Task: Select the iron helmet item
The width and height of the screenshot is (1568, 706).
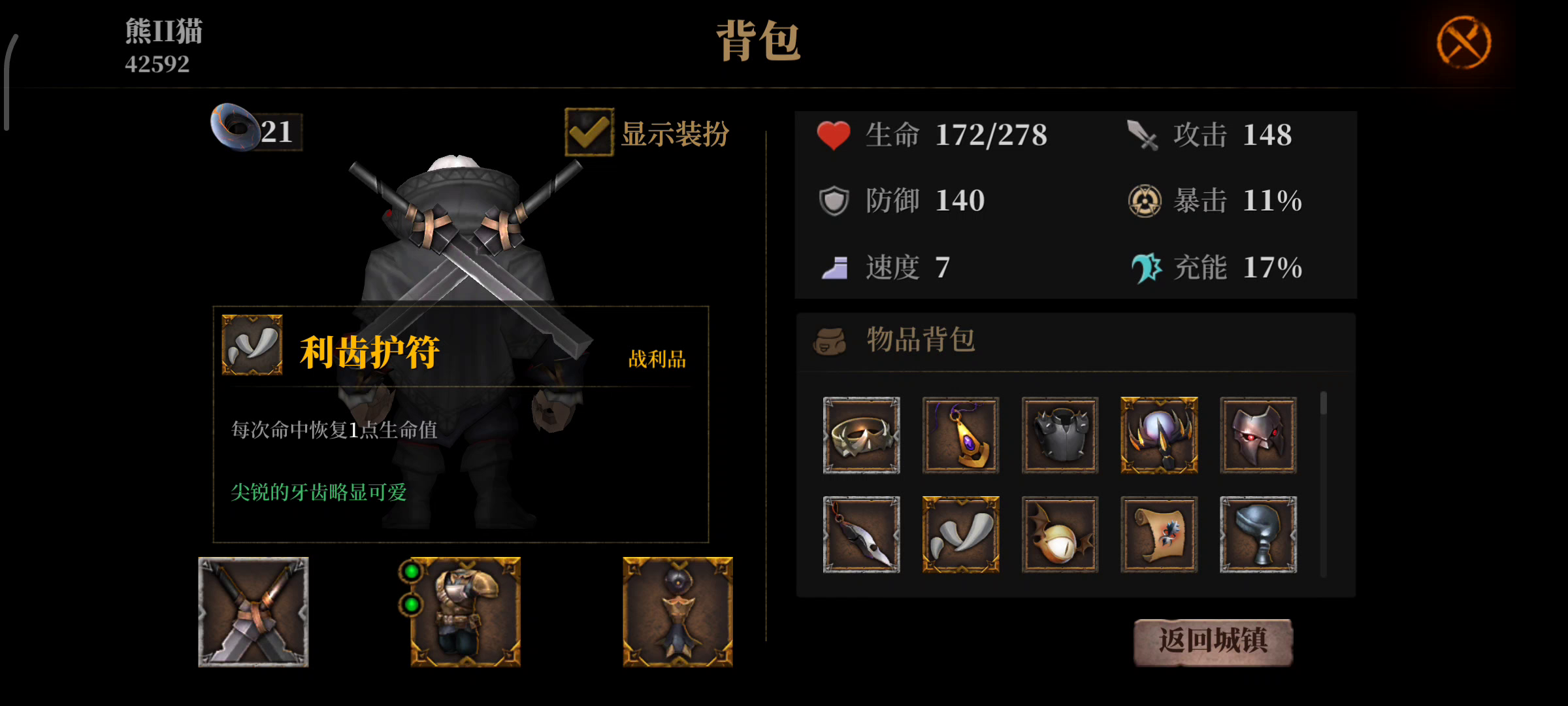Action: click(1258, 534)
